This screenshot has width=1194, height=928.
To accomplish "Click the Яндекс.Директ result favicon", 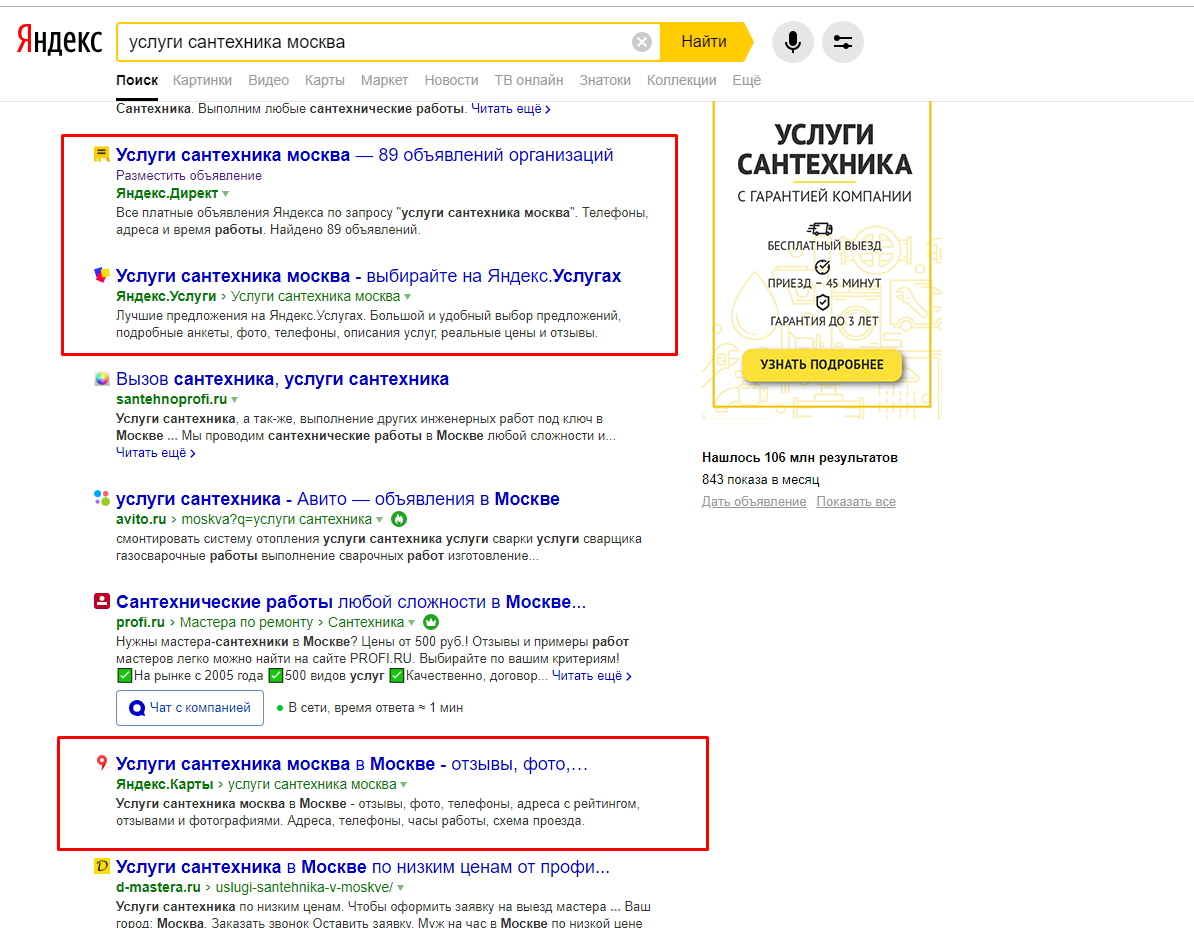I will (101, 155).
